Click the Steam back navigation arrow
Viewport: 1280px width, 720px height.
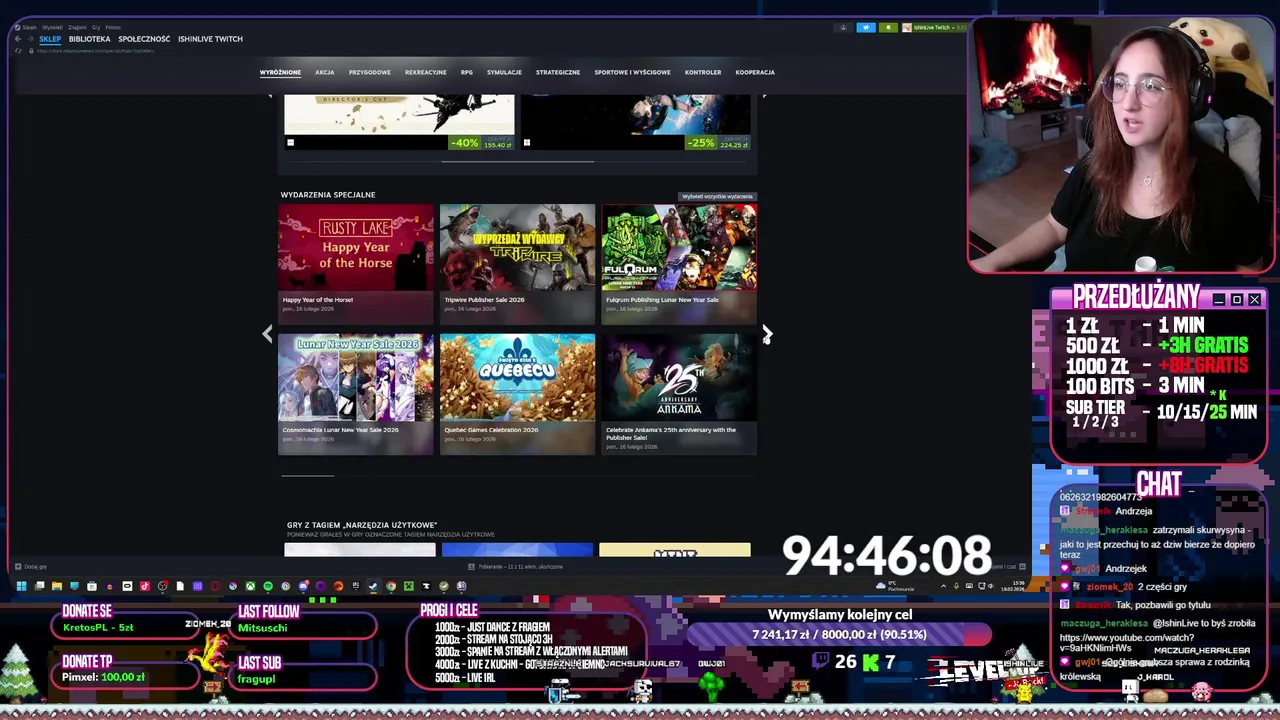pos(18,39)
